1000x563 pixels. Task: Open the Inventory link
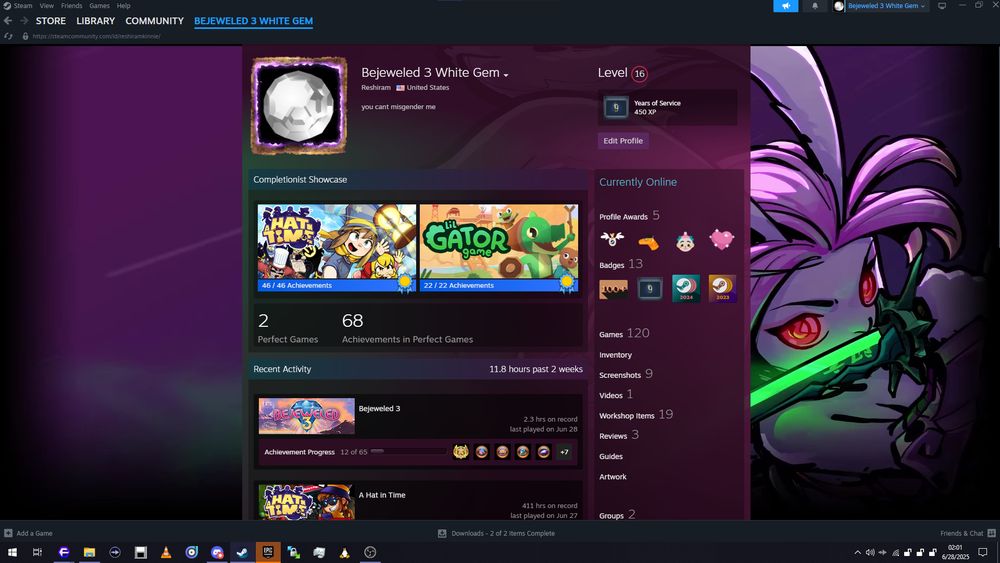tap(615, 355)
